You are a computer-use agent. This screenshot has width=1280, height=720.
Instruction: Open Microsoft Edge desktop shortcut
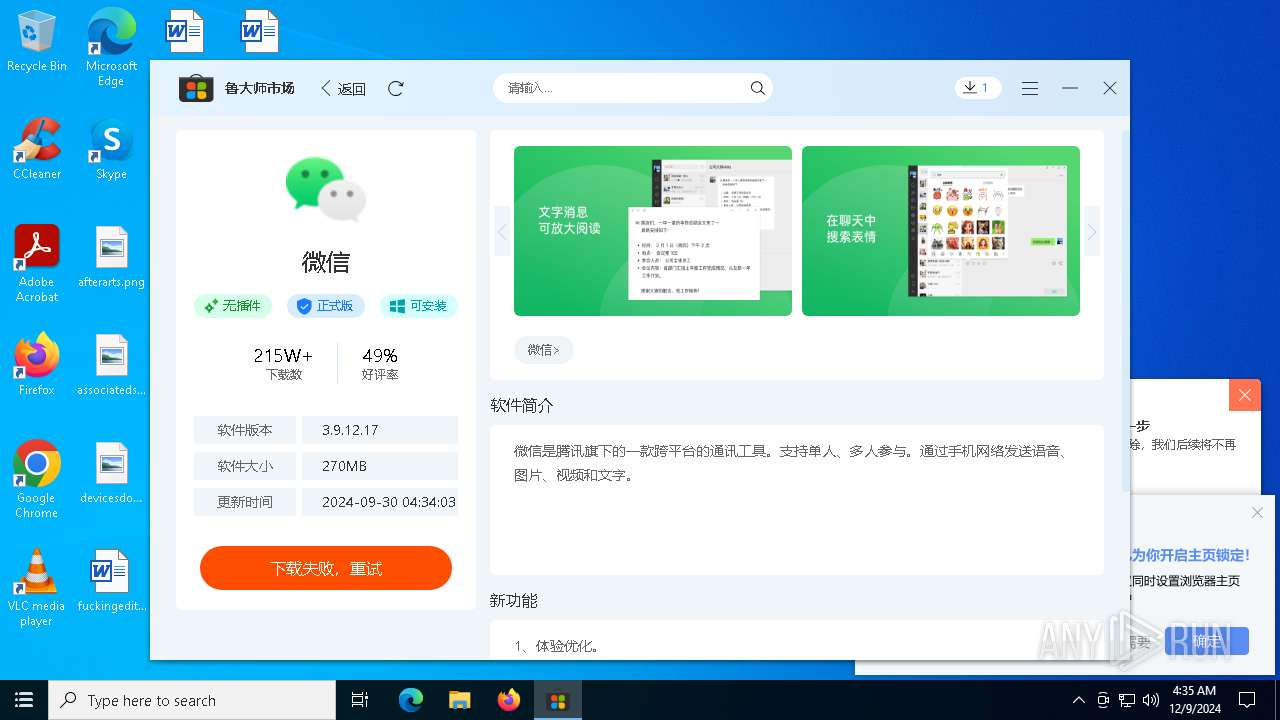pyautogui.click(x=111, y=46)
